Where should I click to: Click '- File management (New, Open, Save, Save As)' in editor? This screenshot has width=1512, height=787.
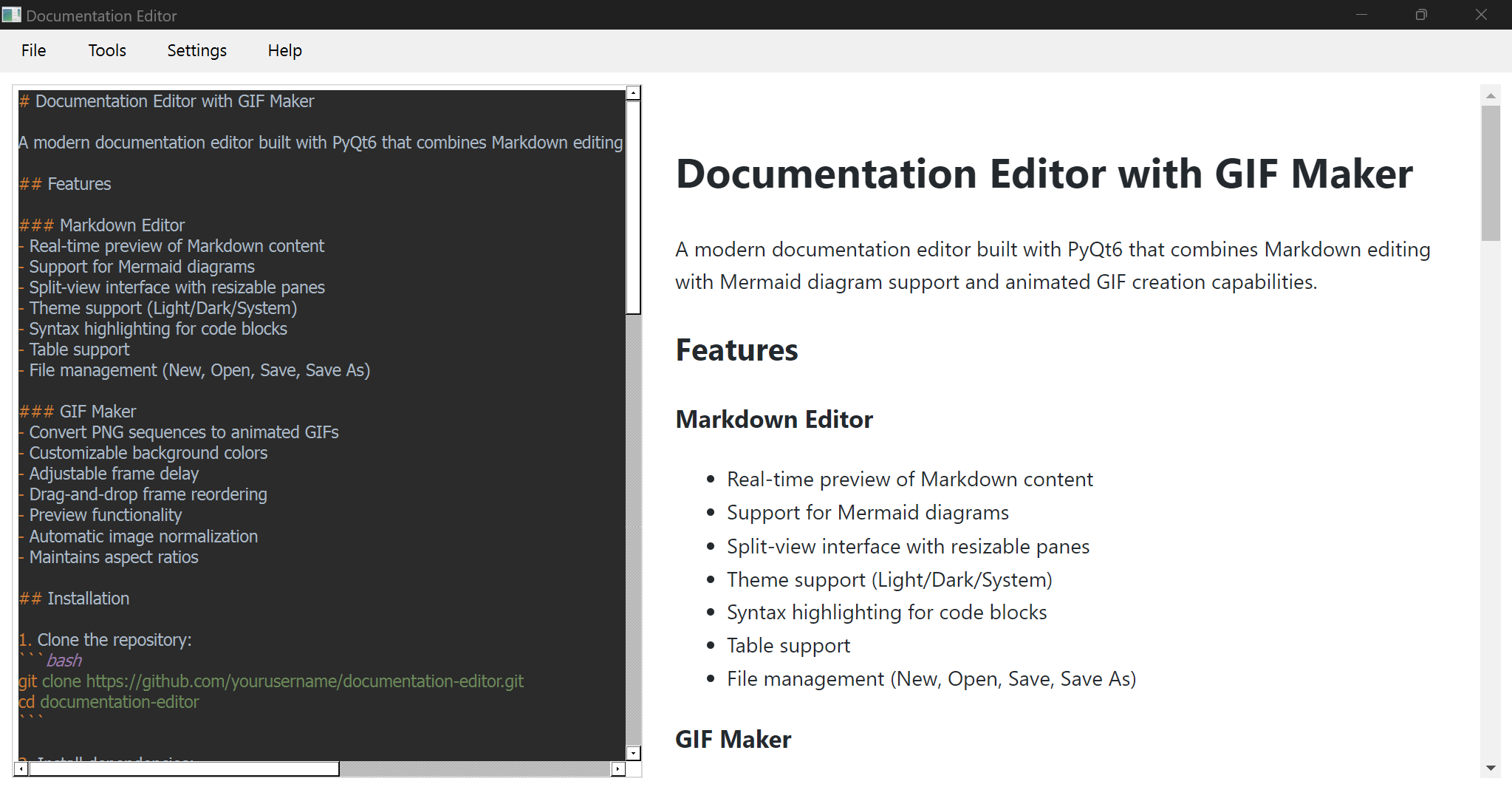[x=194, y=370]
